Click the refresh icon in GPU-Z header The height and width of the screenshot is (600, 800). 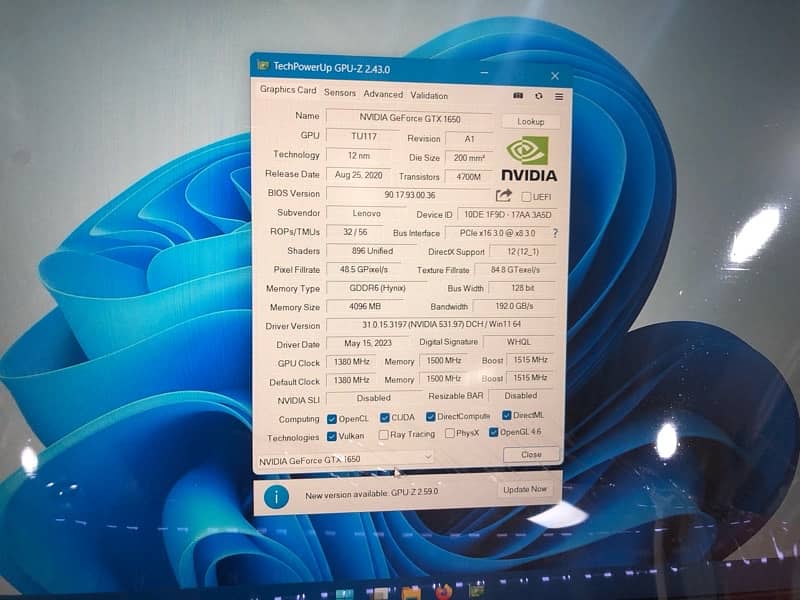coord(539,96)
